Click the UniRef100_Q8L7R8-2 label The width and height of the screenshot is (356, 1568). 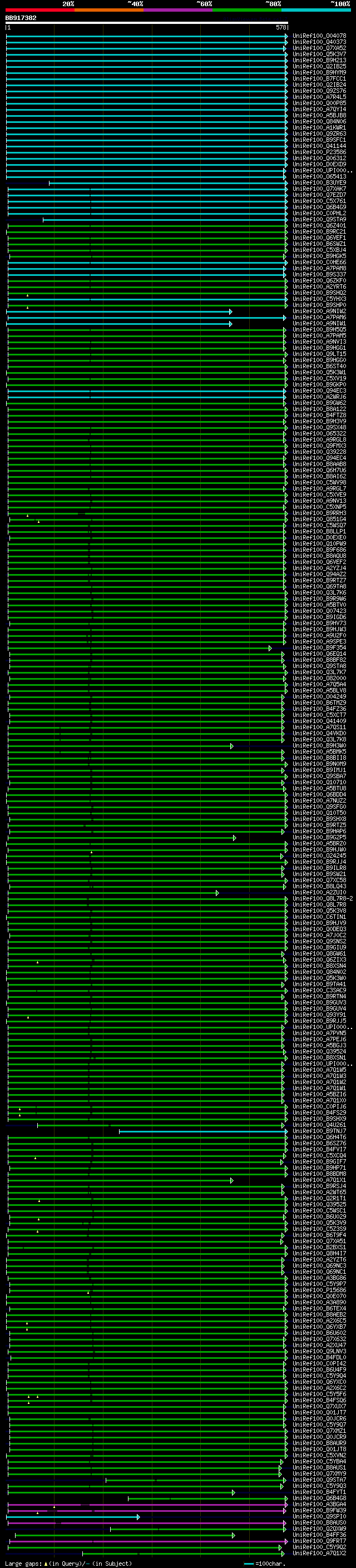323,899
